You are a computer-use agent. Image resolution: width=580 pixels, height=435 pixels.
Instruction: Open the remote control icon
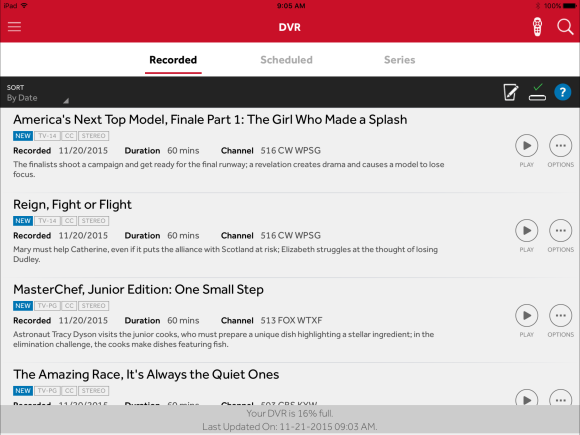tap(537, 27)
